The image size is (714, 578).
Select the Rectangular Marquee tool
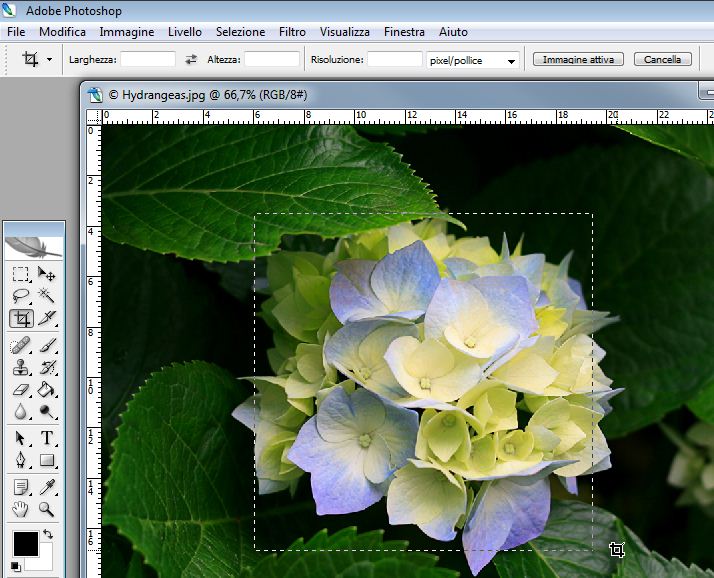(20, 274)
